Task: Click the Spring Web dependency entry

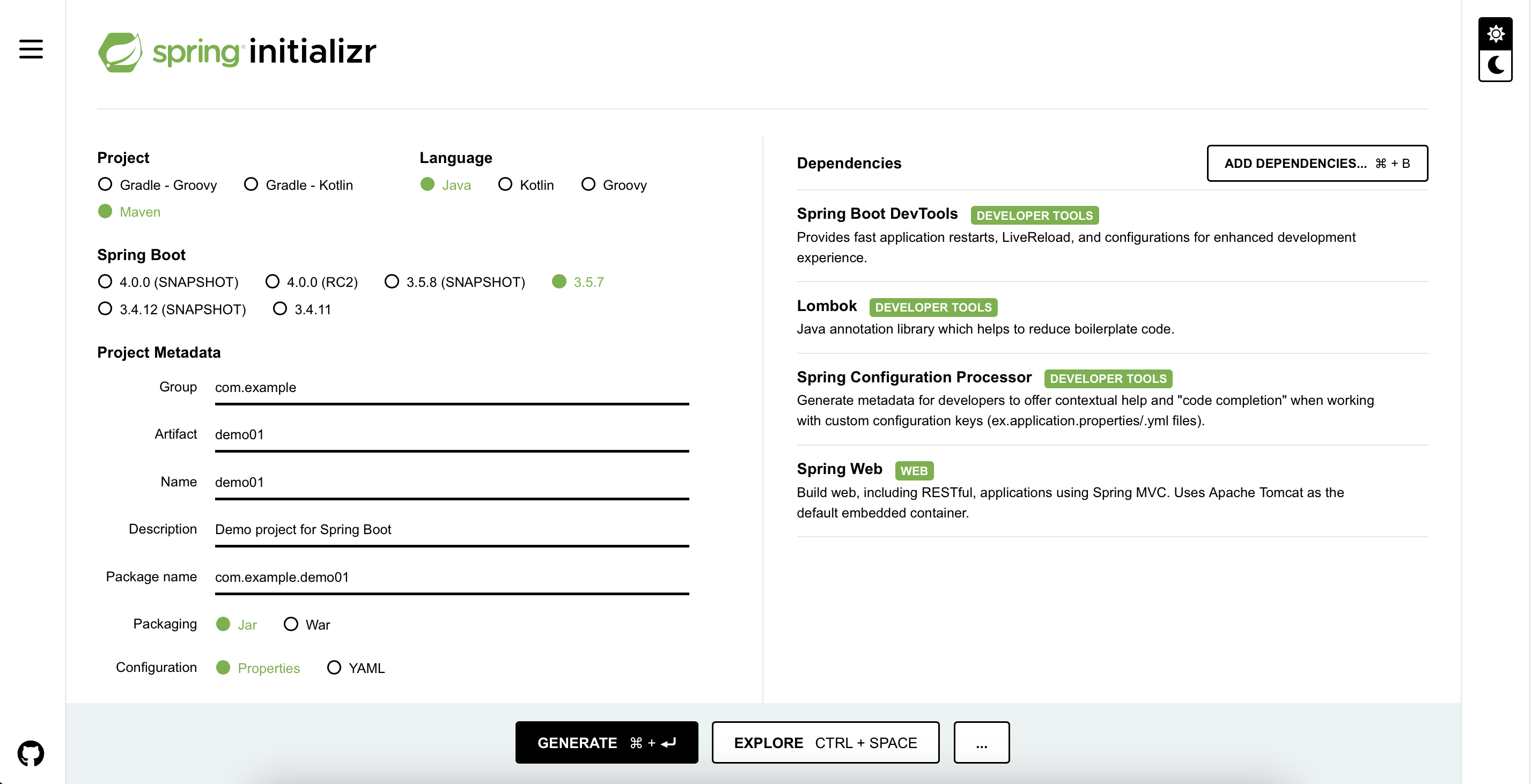Action: (839, 469)
